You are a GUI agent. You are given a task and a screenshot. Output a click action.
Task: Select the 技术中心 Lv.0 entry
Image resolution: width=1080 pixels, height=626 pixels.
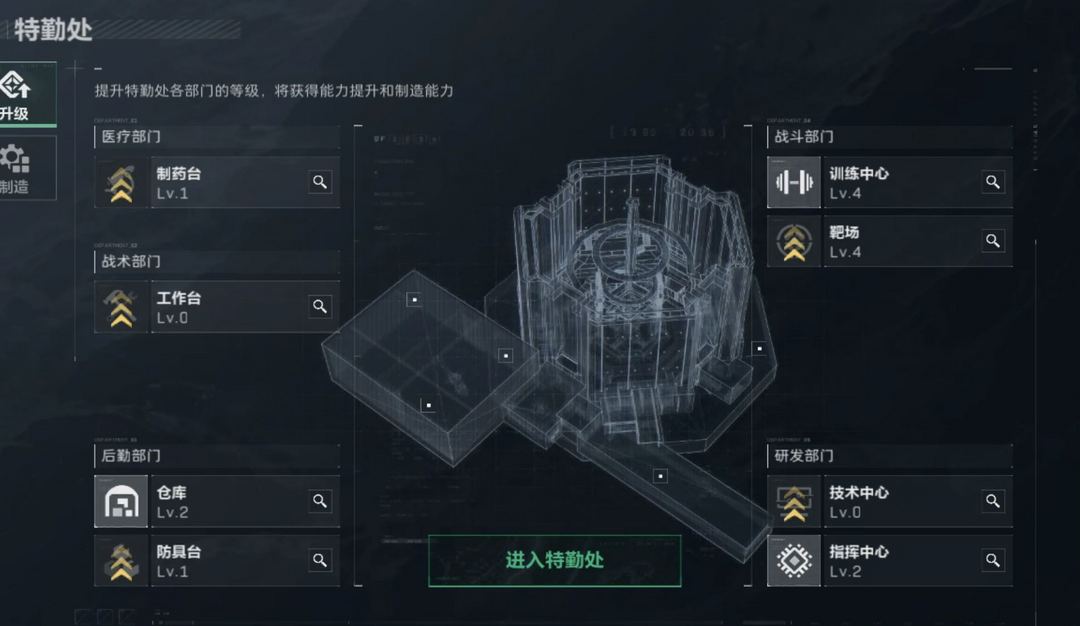[890, 501]
